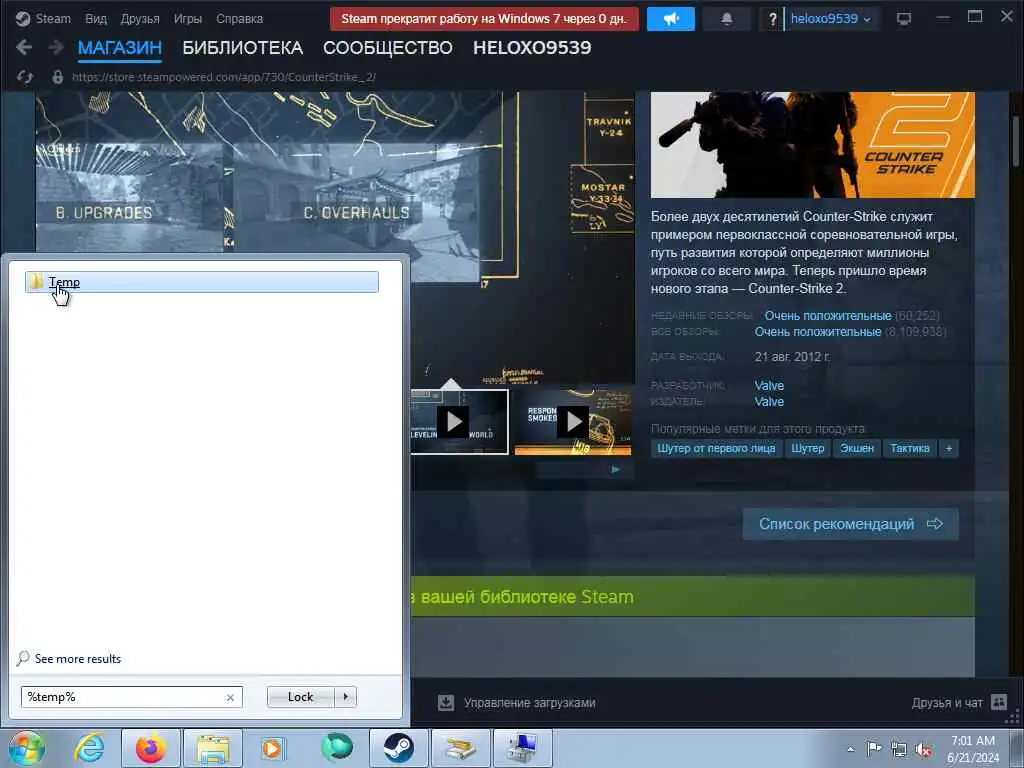Open all reviews Очень положительные link
The width and height of the screenshot is (1024, 768).
coord(818,332)
